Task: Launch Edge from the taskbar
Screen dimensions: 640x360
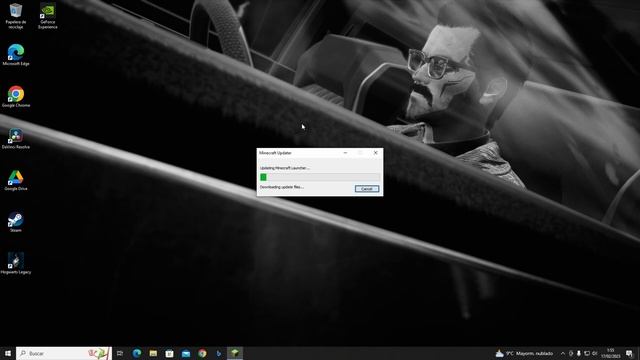Action: [137, 353]
